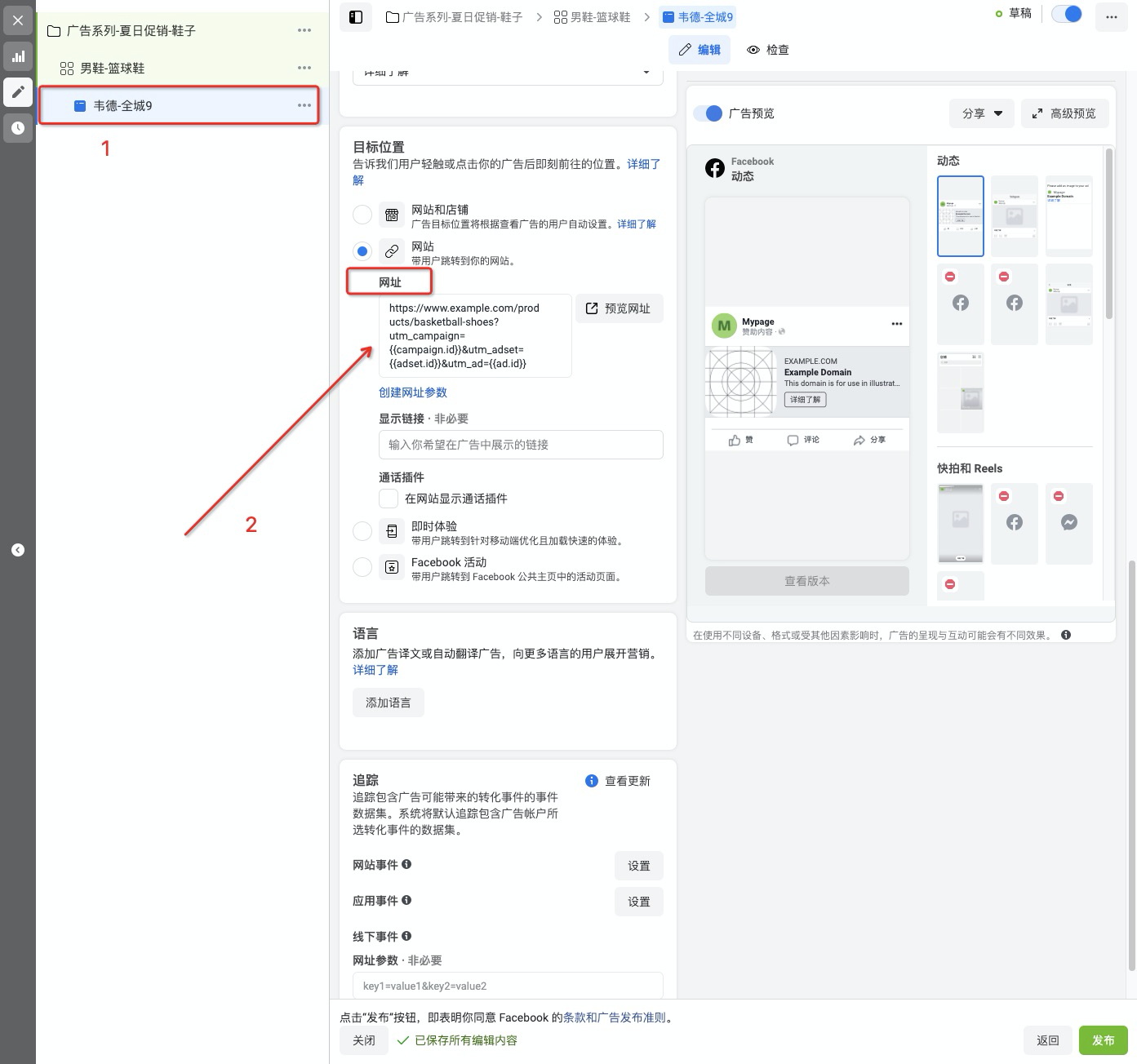Switch to the 编辑 tab
The image size is (1137, 1064).
[x=700, y=50]
